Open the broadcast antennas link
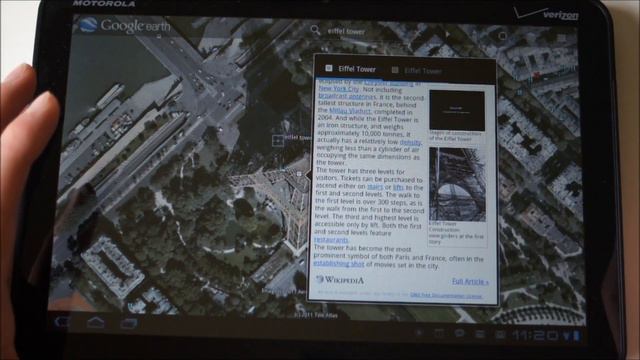This screenshot has width=640, height=360. 347,96
